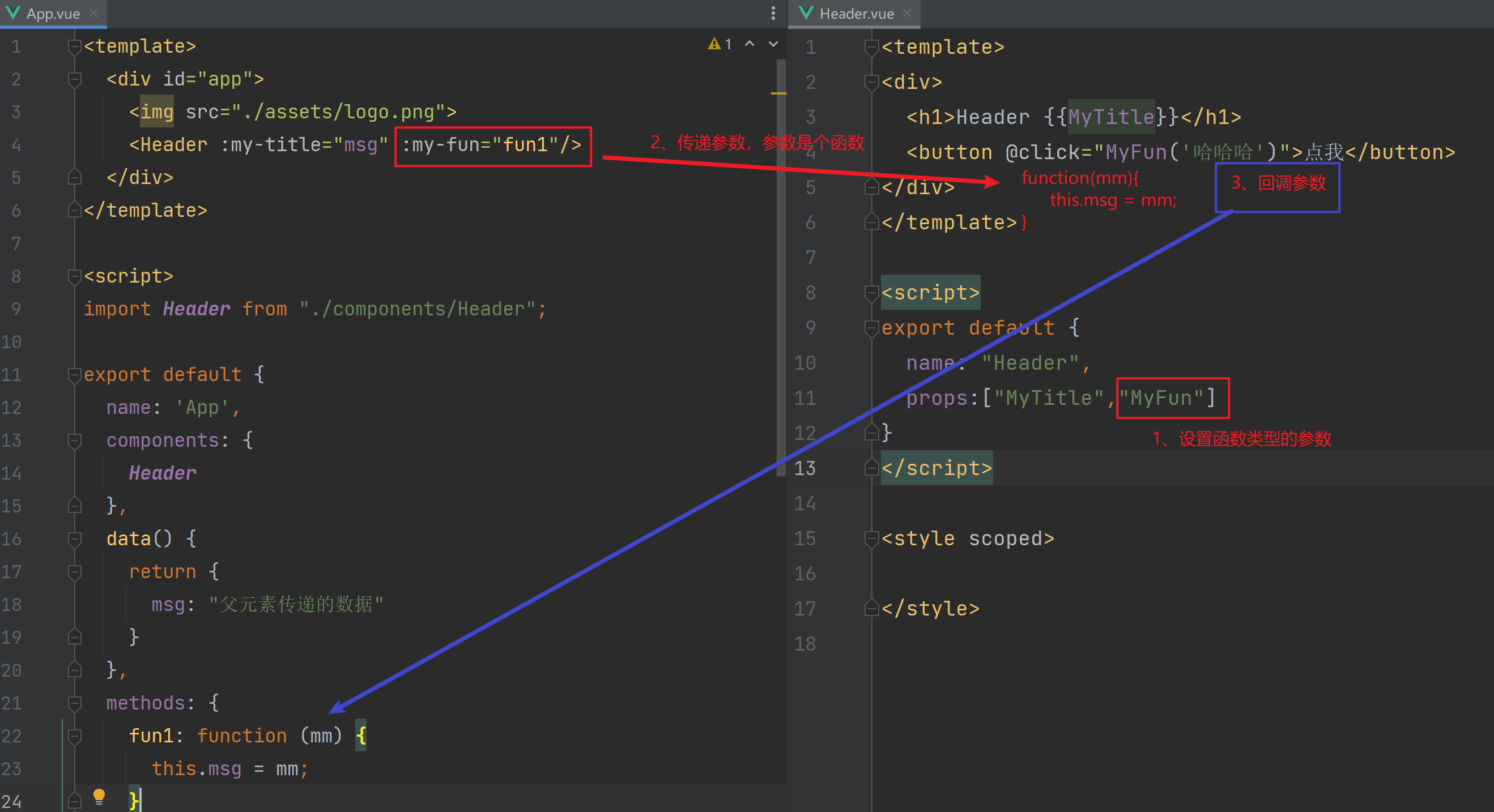Click the <style scoped> tag text
Image resolution: width=1494 pixels, height=812 pixels.
click(967, 539)
